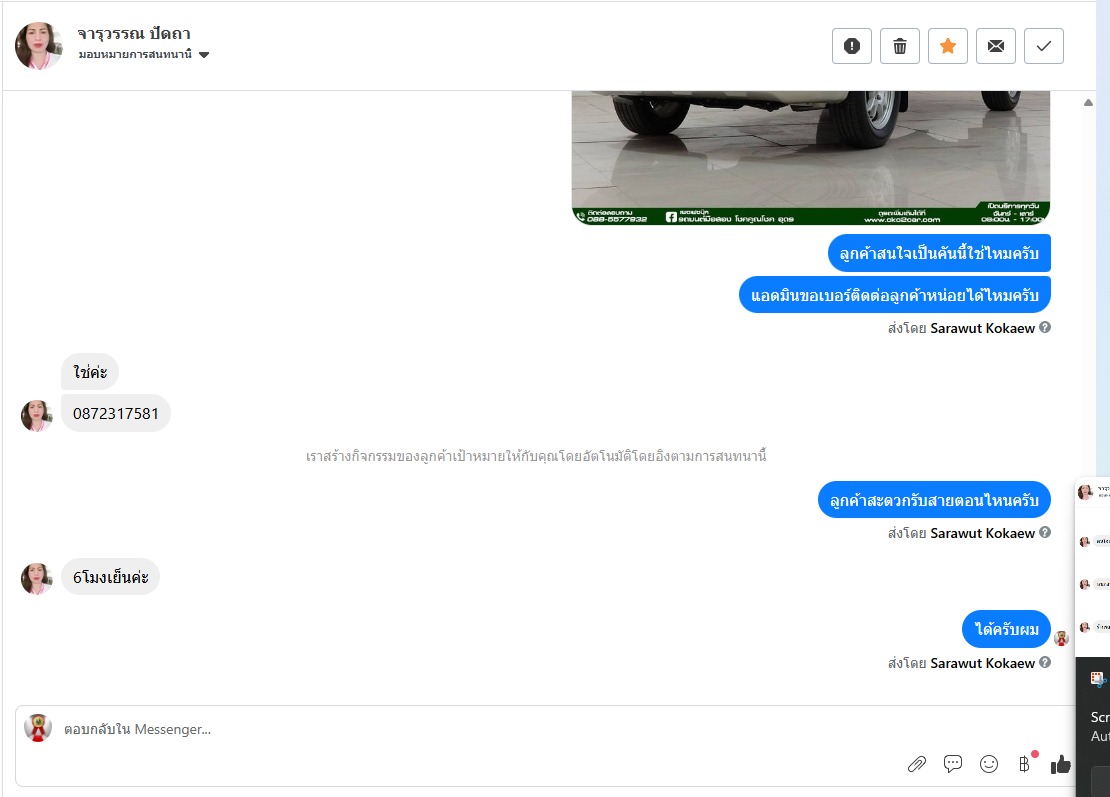Send a thumbs-up like
The height and width of the screenshot is (797, 1110).
[x=1060, y=764]
